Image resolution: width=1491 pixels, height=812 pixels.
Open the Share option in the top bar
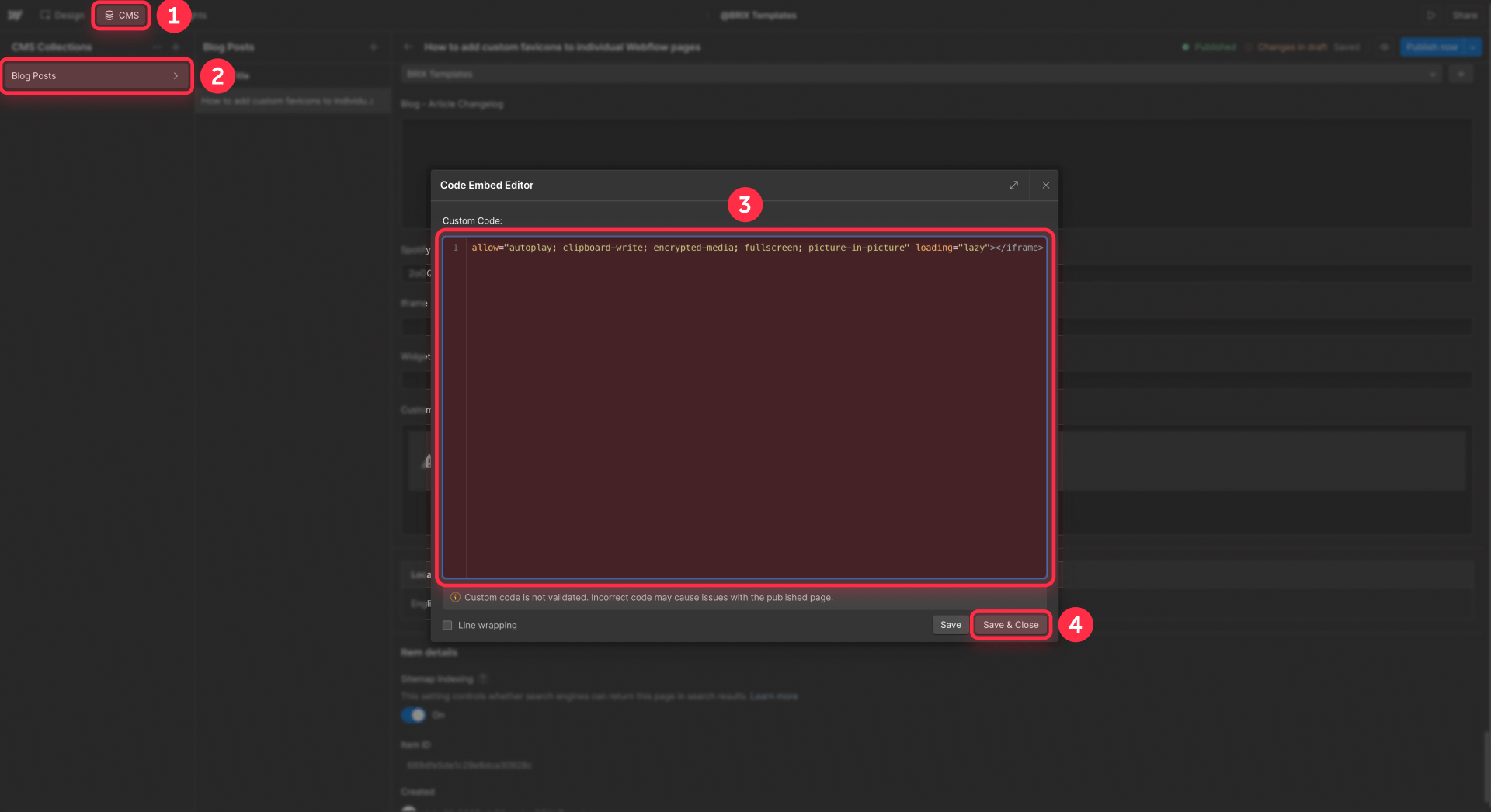click(1465, 15)
